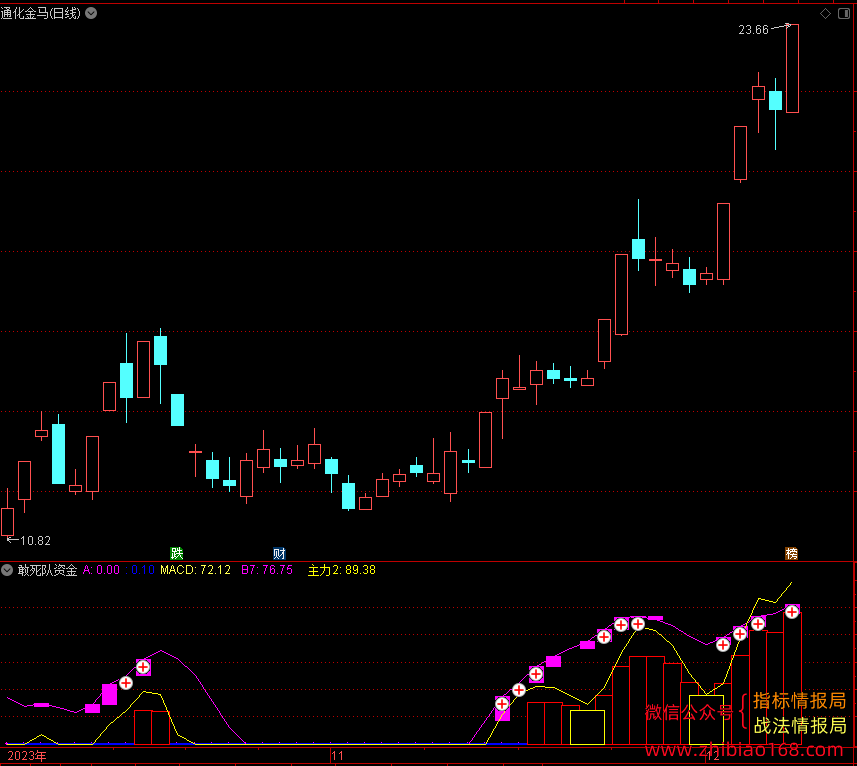Click the 10.82 low price label

click(36, 541)
